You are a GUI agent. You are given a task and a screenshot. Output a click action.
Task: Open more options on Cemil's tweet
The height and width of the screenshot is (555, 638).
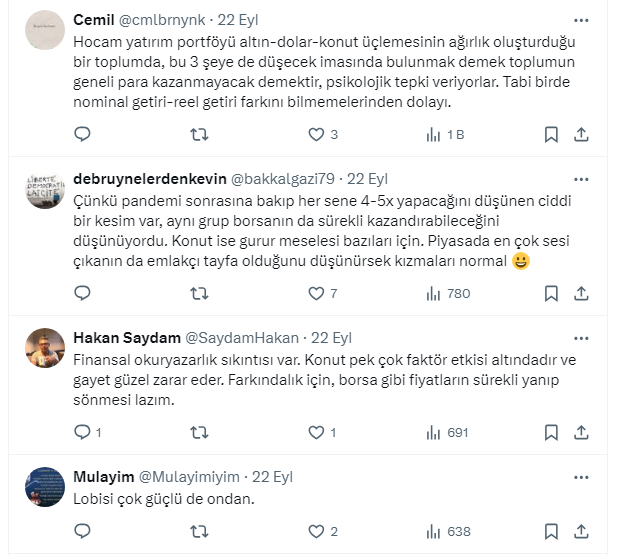(x=581, y=20)
